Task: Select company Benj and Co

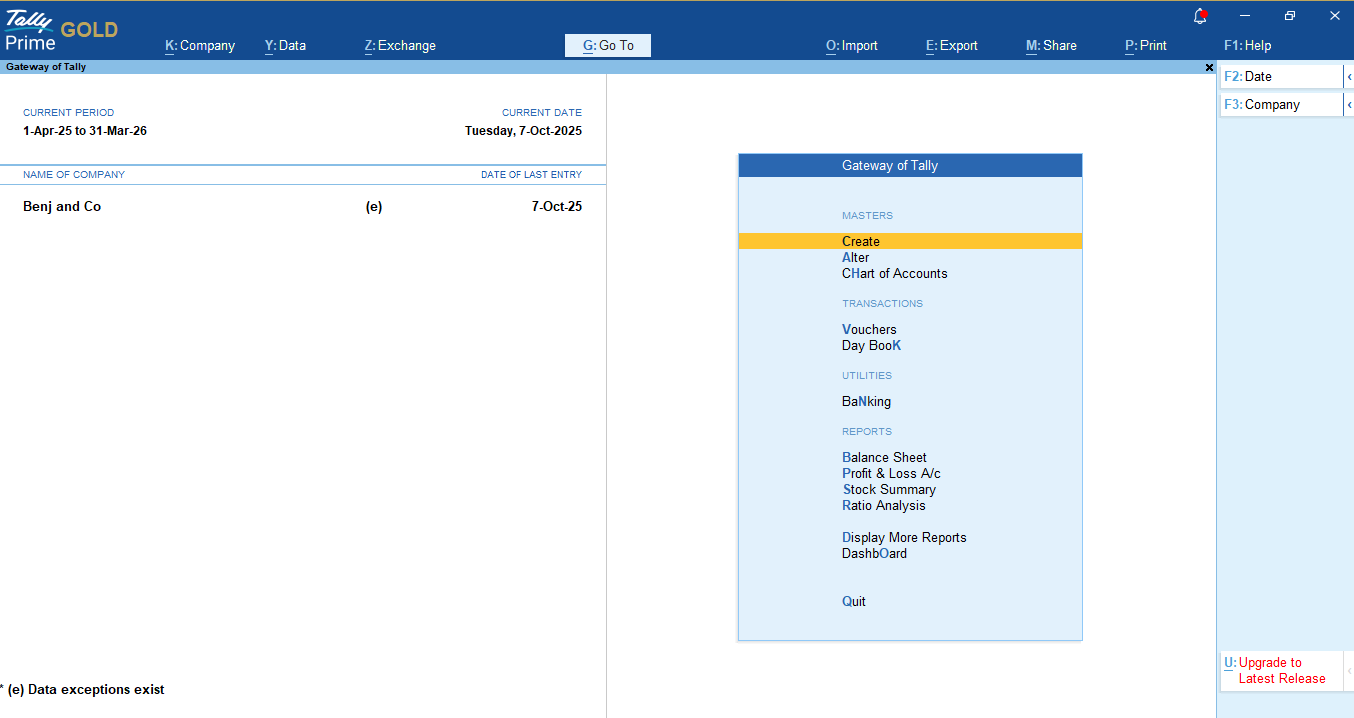Action: coord(62,207)
